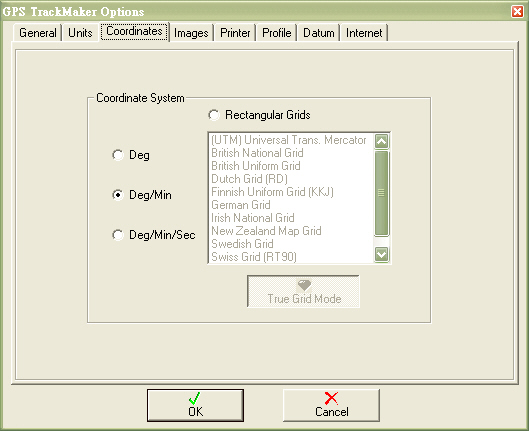
Task: Go to the Datum tab
Action: [318, 33]
